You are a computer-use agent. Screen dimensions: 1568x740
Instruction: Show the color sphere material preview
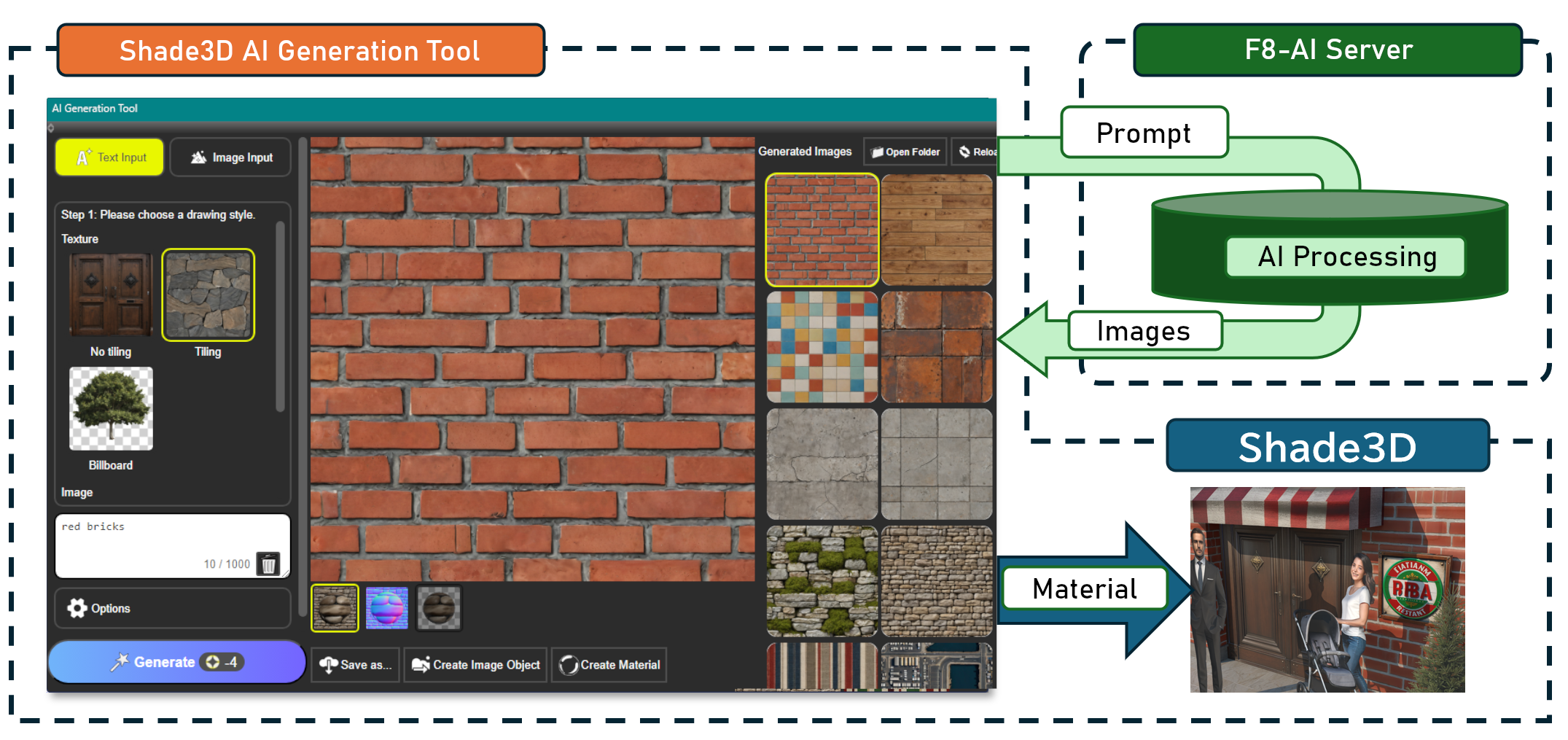[x=335, y=607]
